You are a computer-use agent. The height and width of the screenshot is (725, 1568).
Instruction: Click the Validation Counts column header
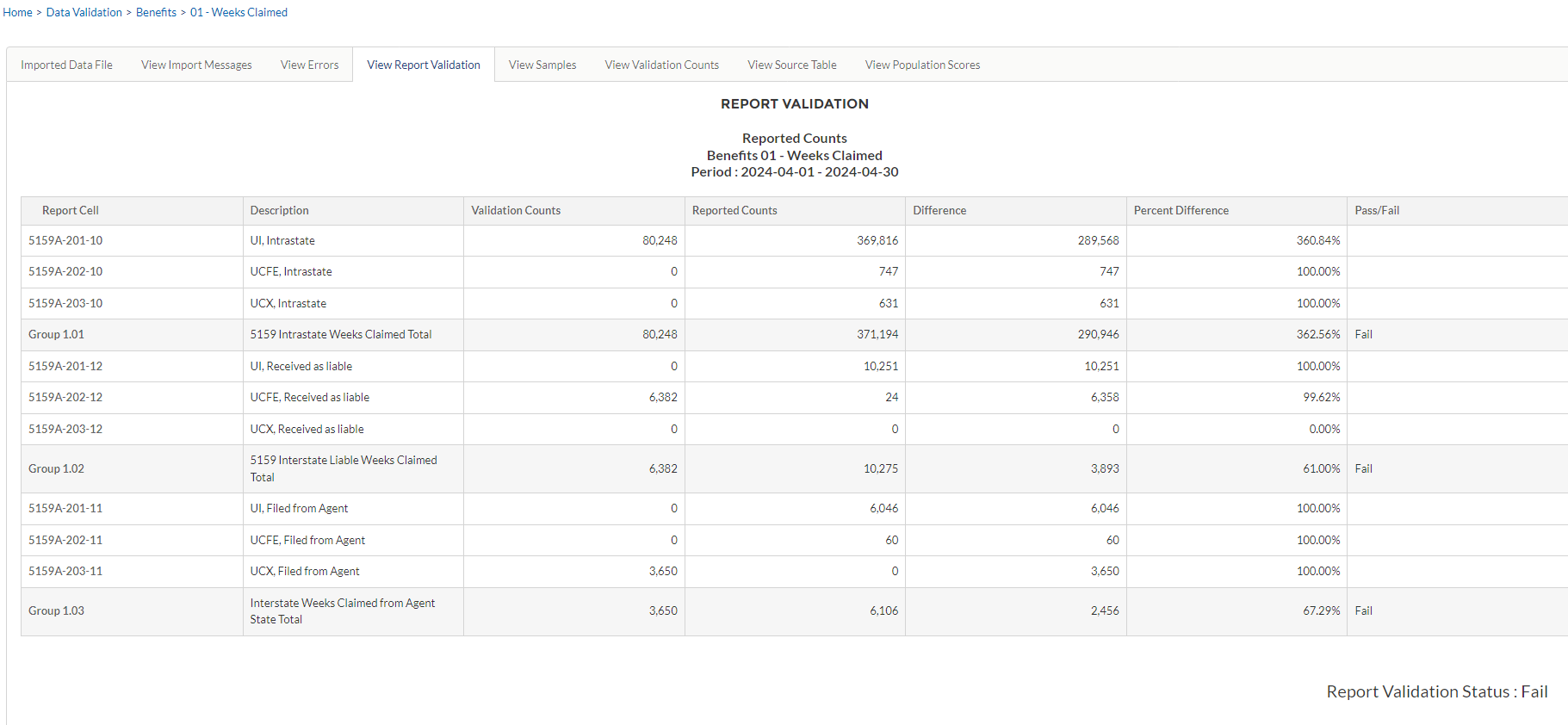[x=516, y=210]
